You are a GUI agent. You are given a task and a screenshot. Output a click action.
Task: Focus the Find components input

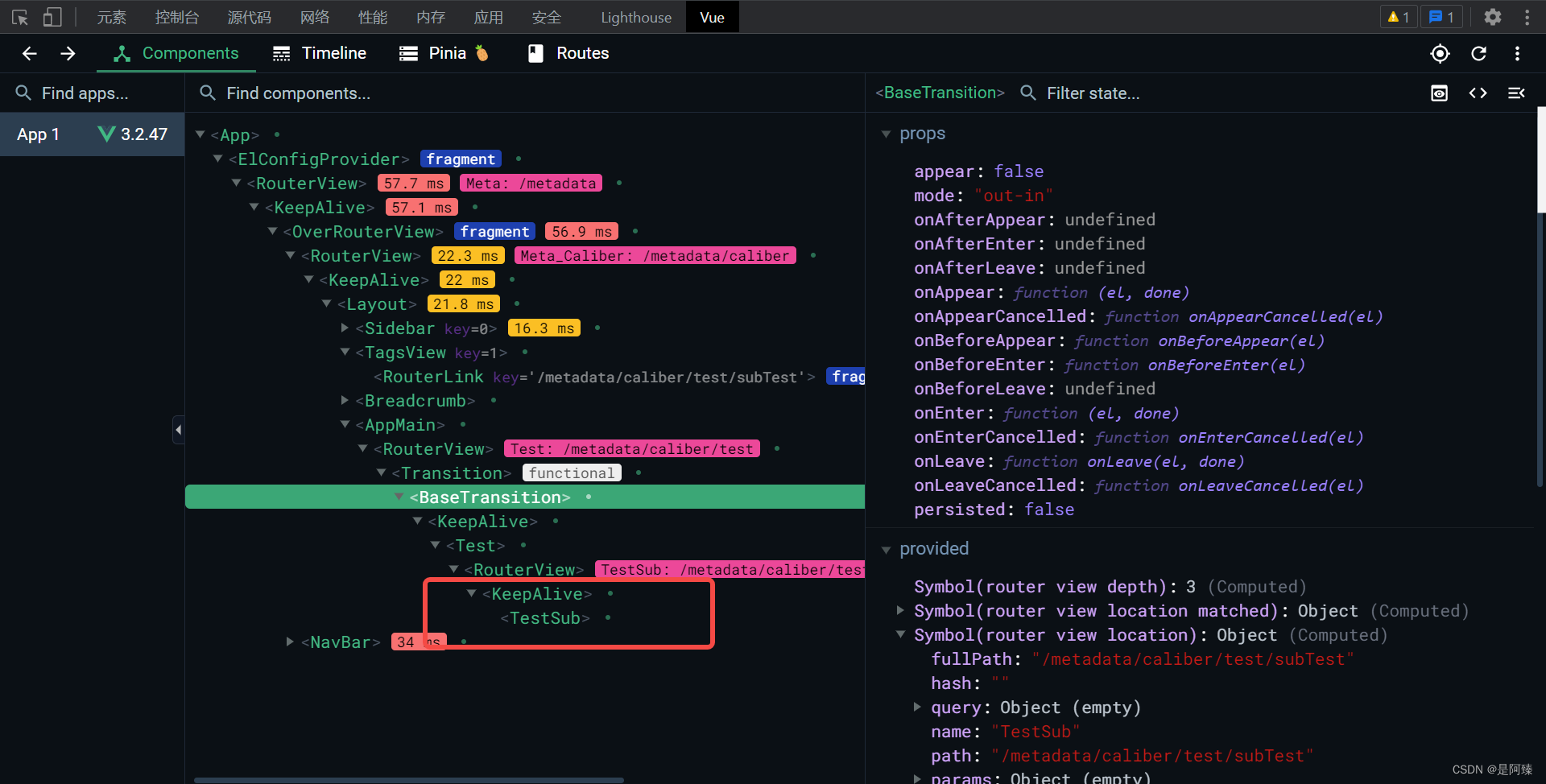pyautogui.click(x=525, y=93)
